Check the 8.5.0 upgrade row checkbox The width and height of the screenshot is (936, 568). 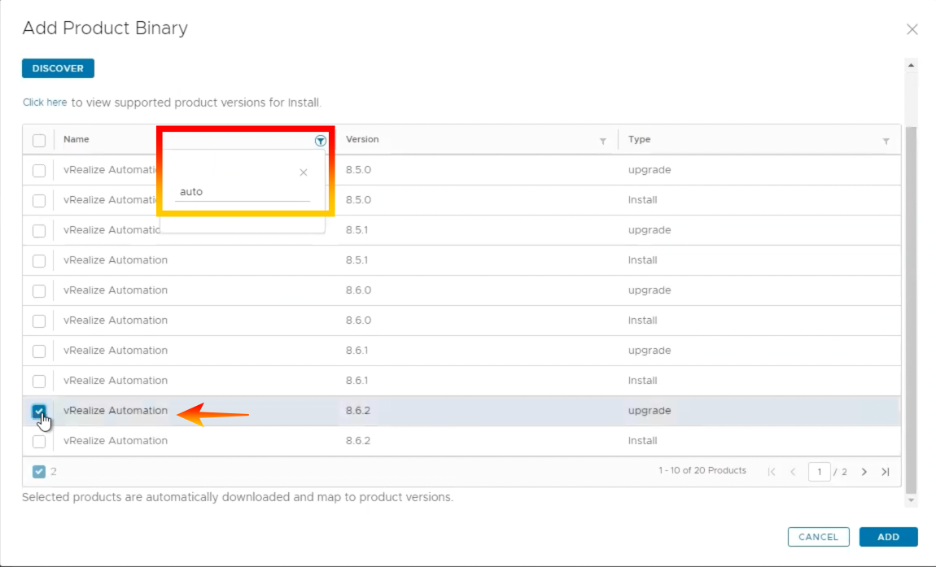39,171
